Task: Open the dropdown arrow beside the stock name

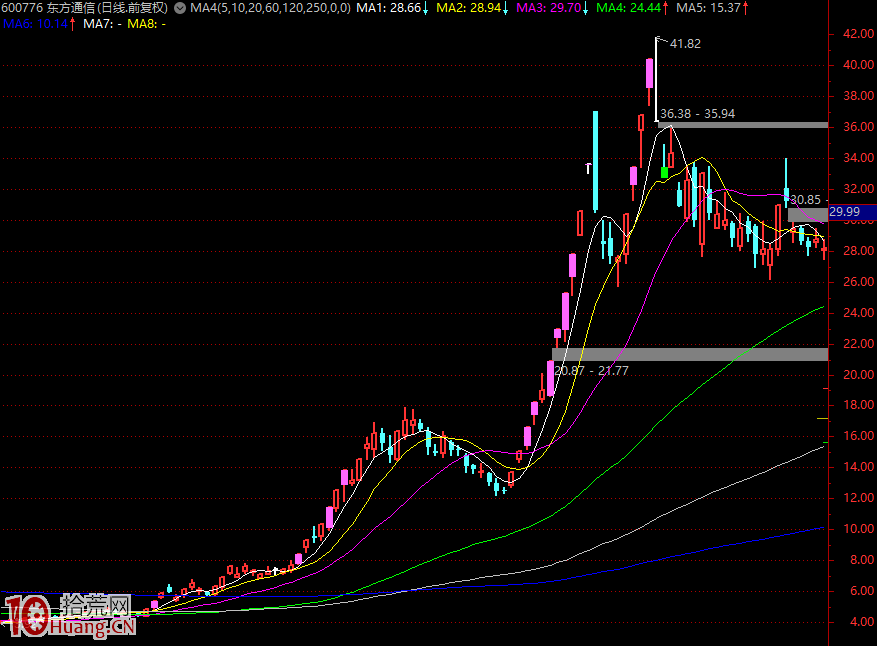Action: click(x=179, y=8)
